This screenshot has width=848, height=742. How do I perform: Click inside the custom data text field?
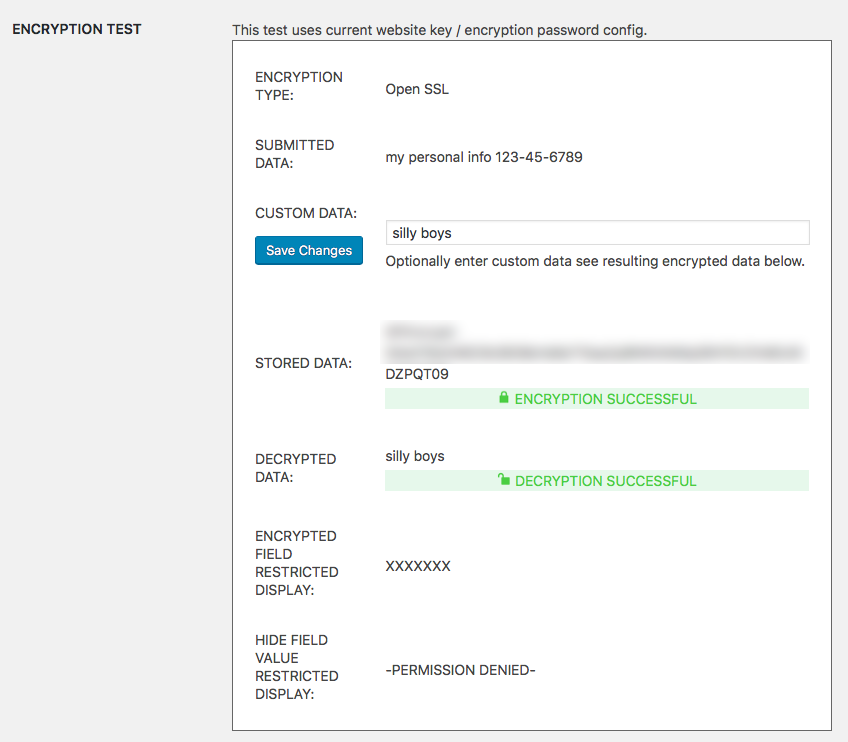pos(597,232)
